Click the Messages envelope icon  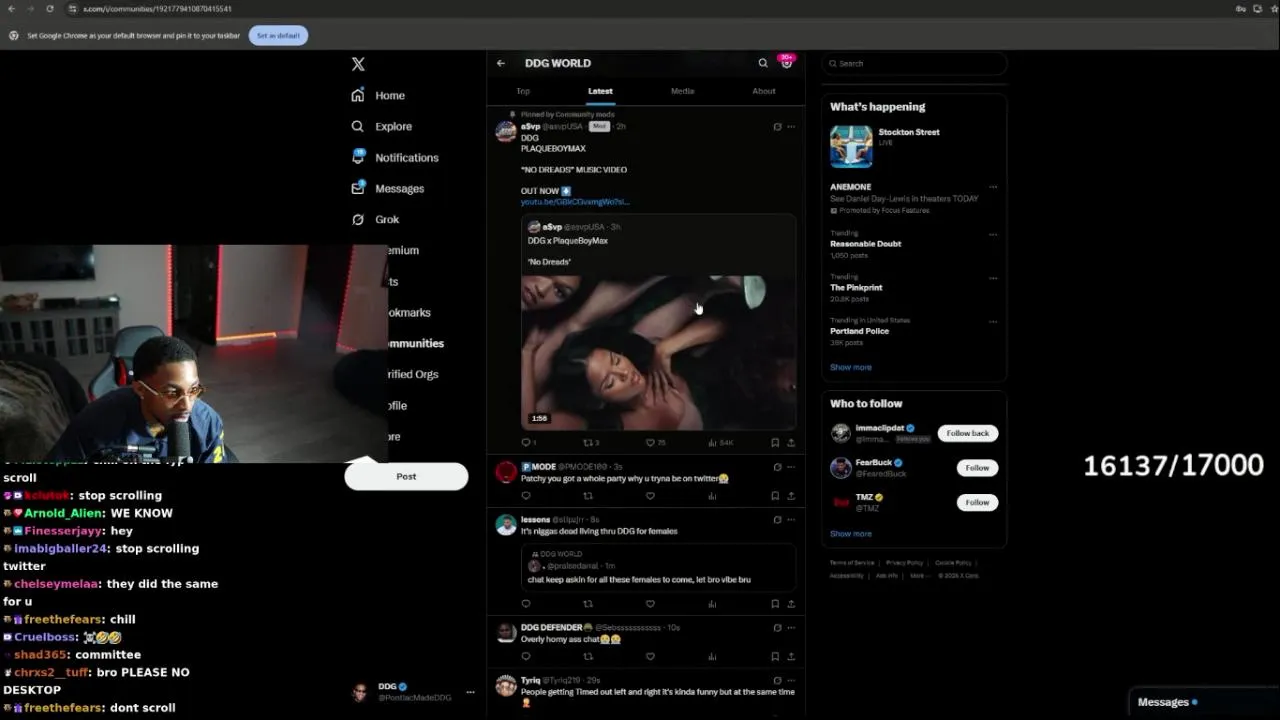coord(358,188)
